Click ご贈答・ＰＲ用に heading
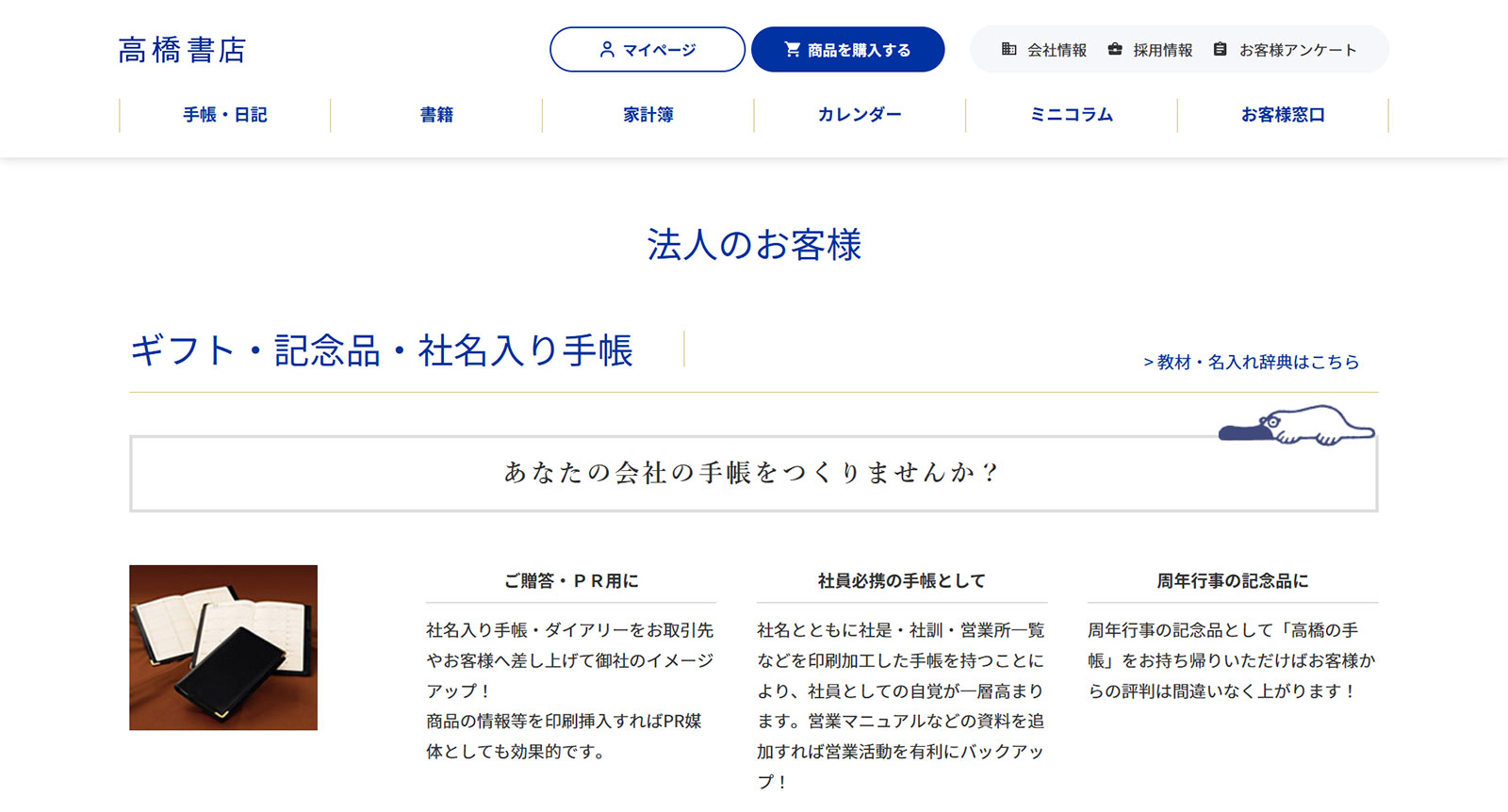 (571, 581)
